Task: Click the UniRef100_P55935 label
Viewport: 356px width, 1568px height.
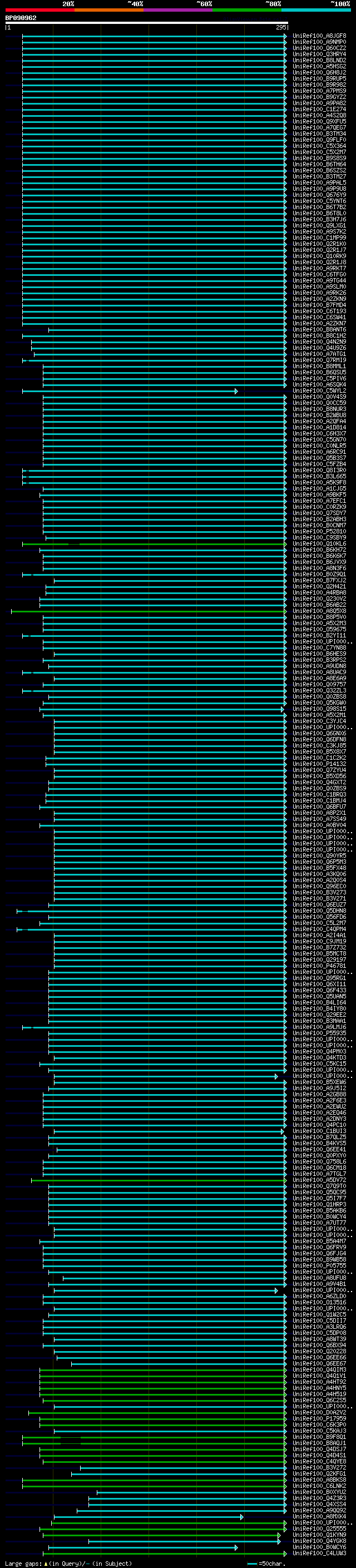Action: 319,1033
